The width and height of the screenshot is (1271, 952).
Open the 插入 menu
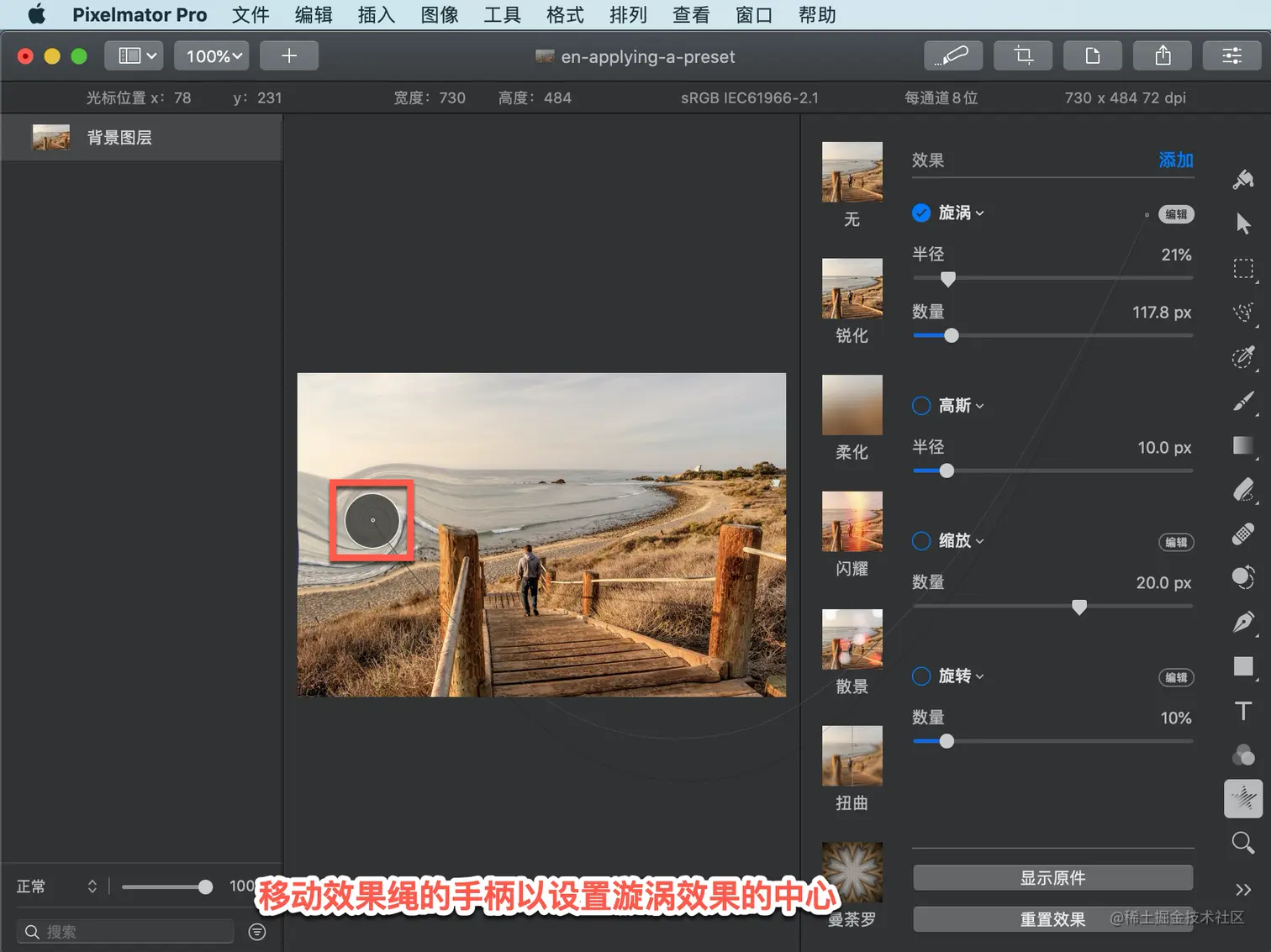[377, 14]
